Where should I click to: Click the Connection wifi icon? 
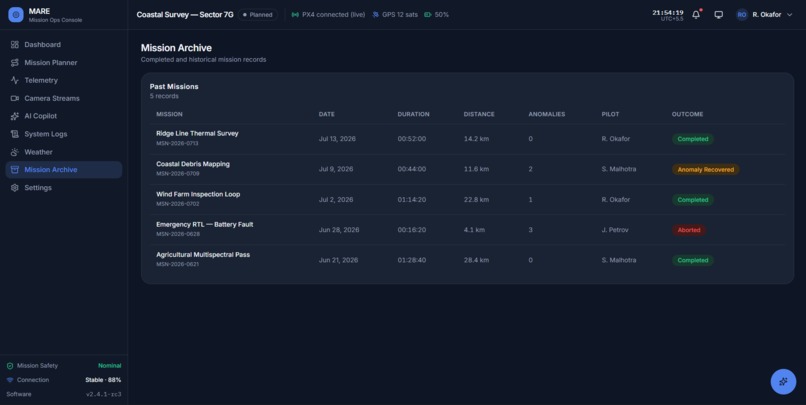(x=10, y=380)
